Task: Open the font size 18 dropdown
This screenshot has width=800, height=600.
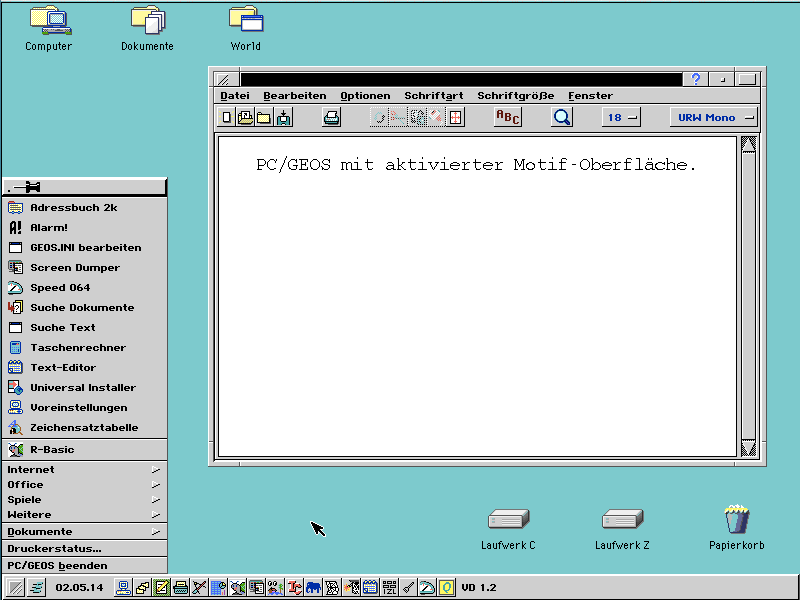Action: pyautogui.click(x=621, y=118)
